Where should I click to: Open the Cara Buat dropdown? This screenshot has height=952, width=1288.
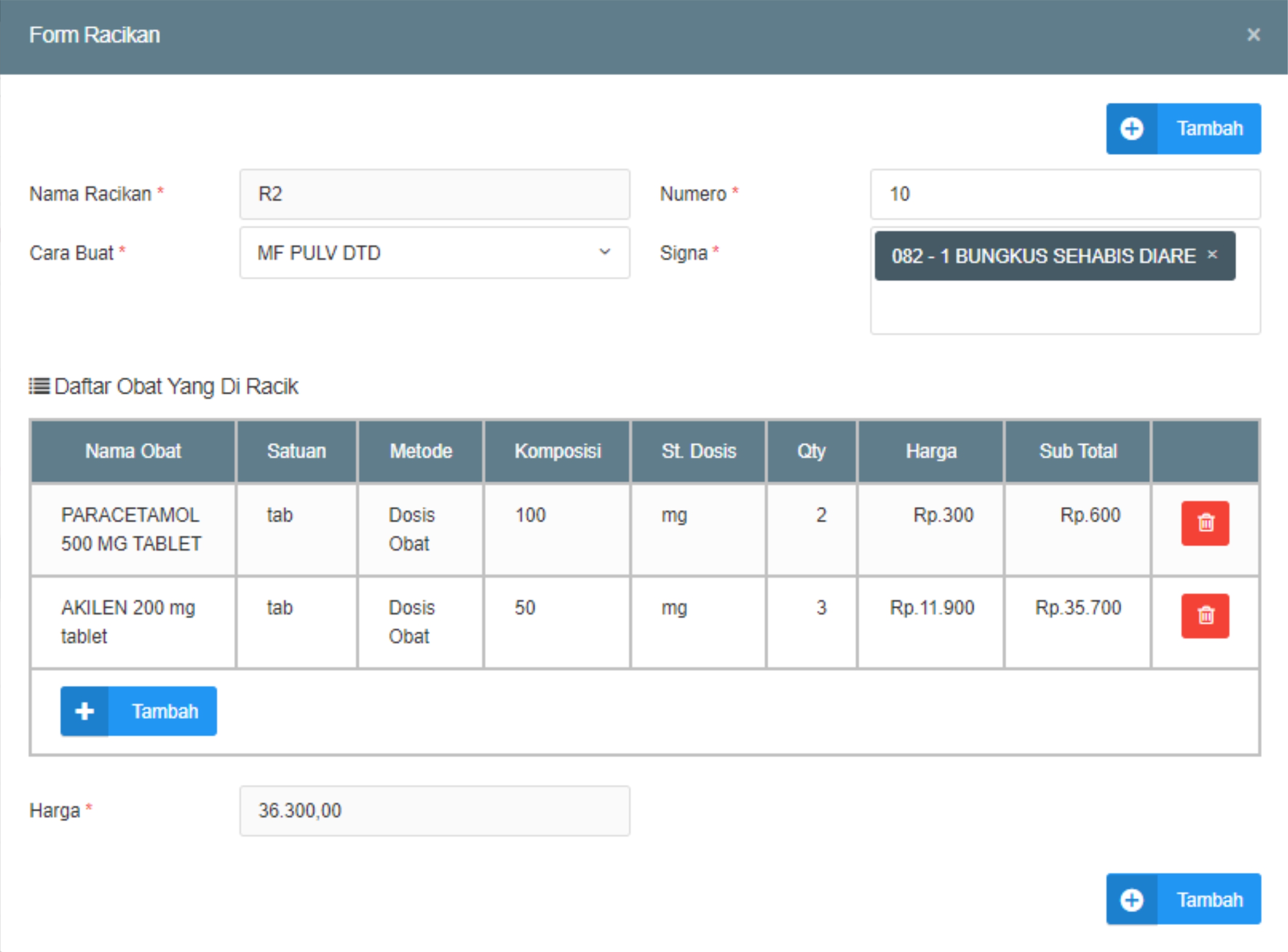(x=426, y=252)
